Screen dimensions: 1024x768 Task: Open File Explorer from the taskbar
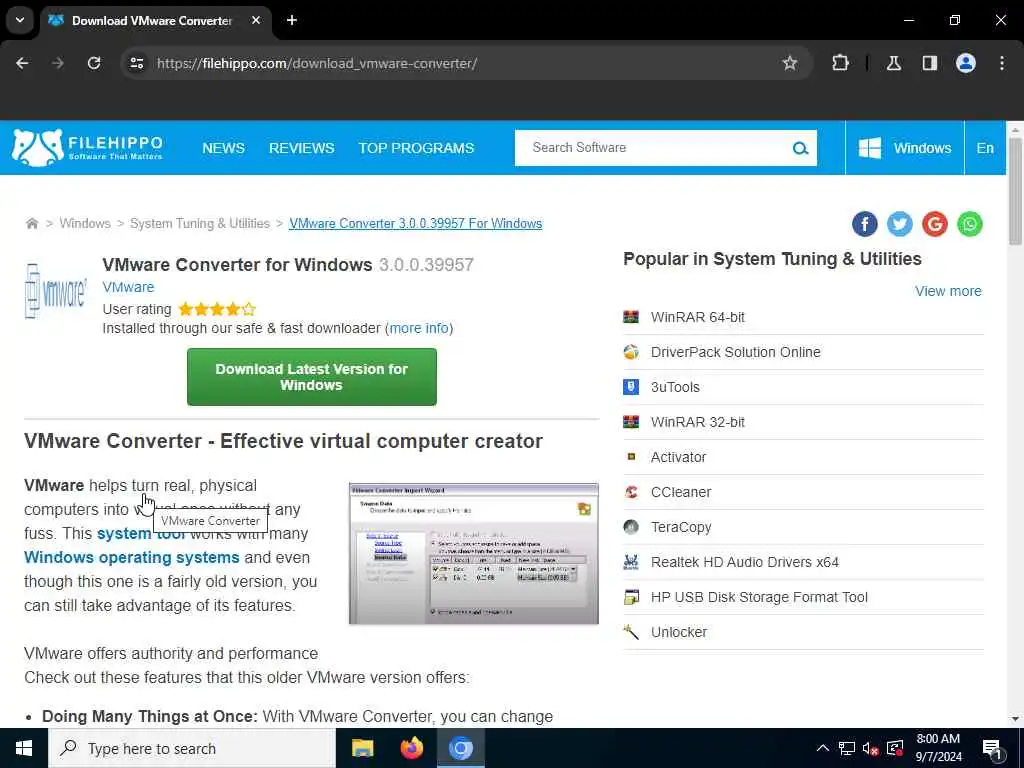[x=362, y=748]
